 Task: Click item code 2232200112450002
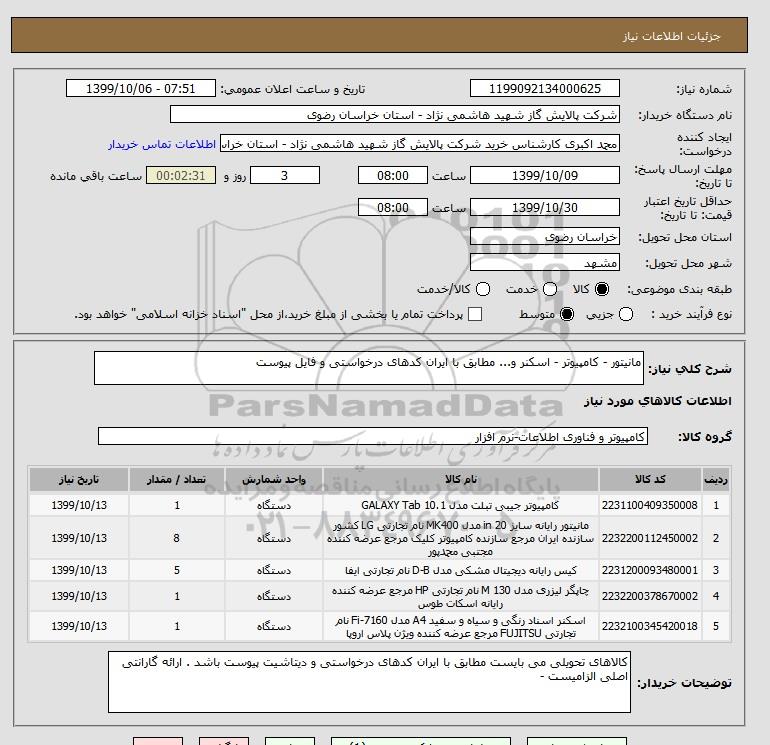coord(650,538)
